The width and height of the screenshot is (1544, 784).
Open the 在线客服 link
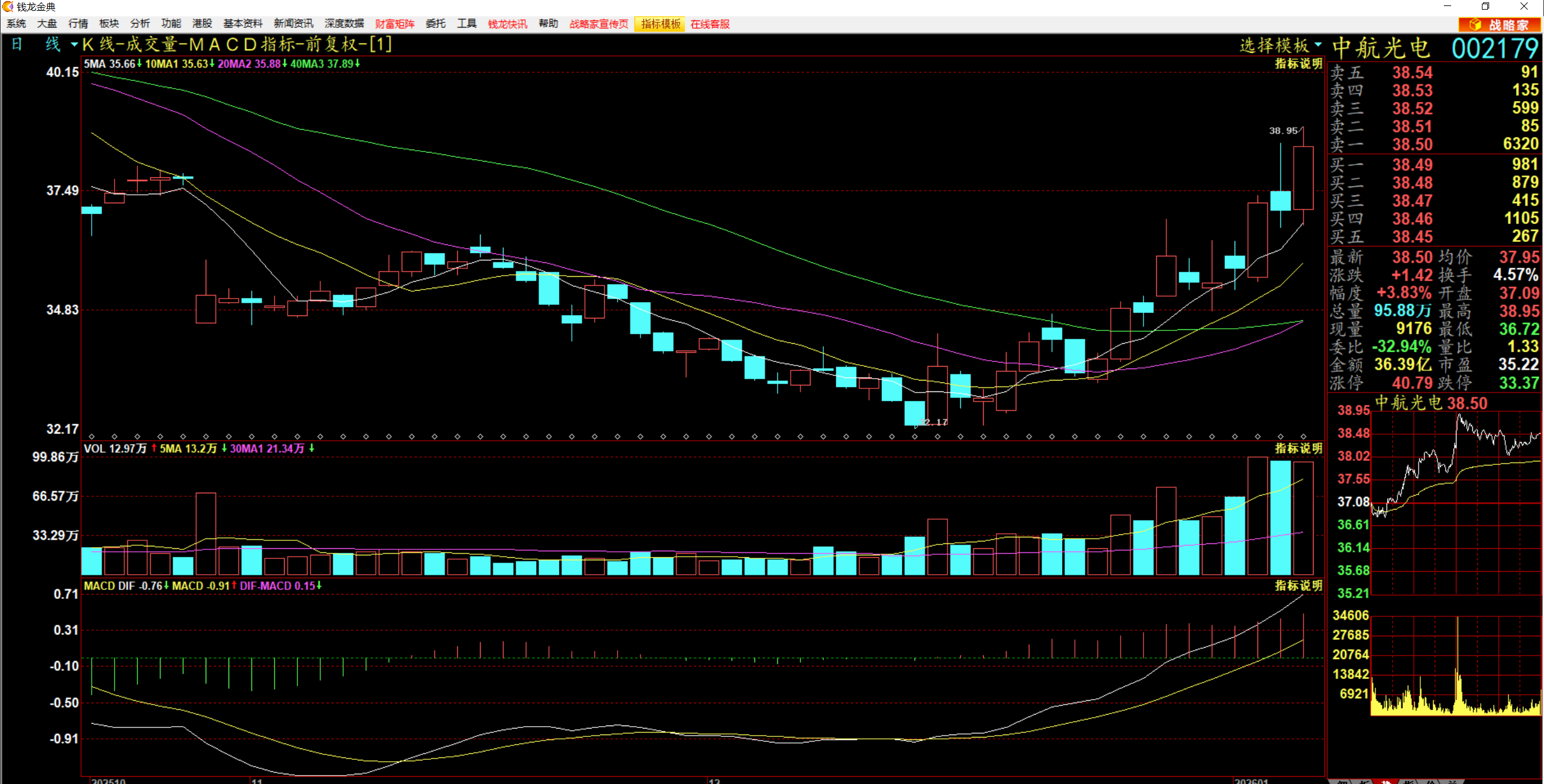pyautogui.click(x=710, y=24)
